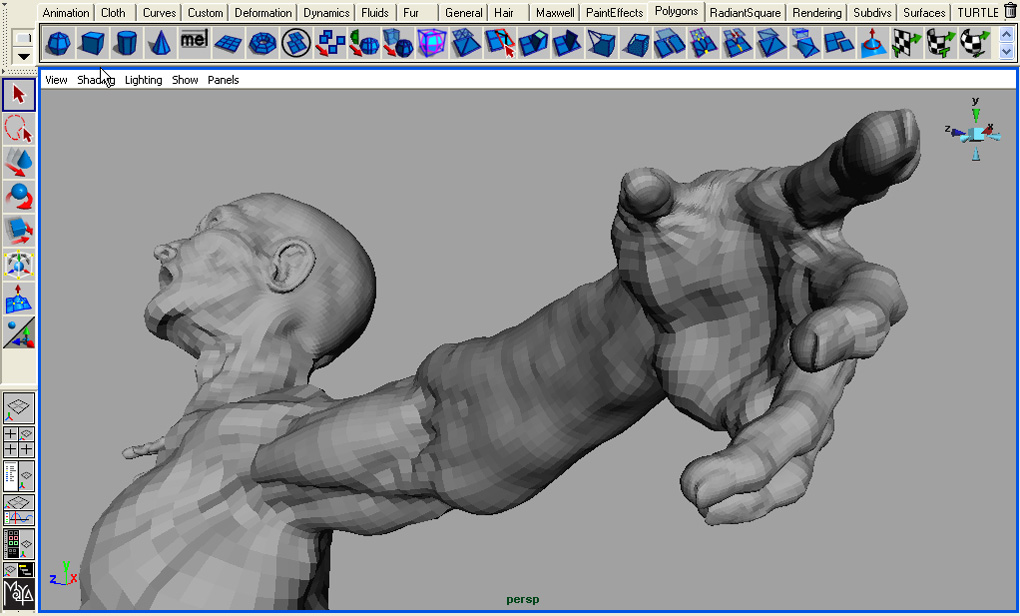Click the Smooth Proxy magenta cube icon
Viewport: 1020px width, 616px height.
(432, 43)
